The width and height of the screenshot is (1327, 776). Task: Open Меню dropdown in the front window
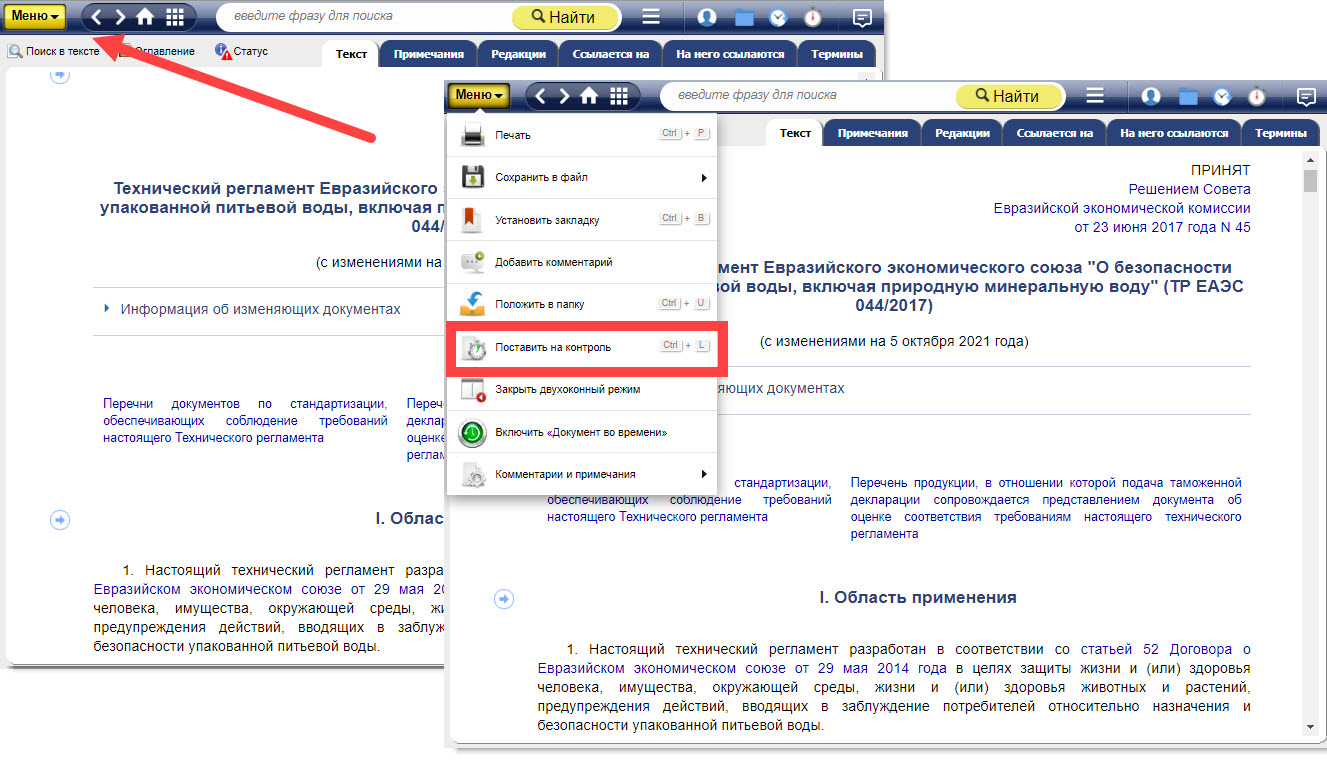(480, 96)
